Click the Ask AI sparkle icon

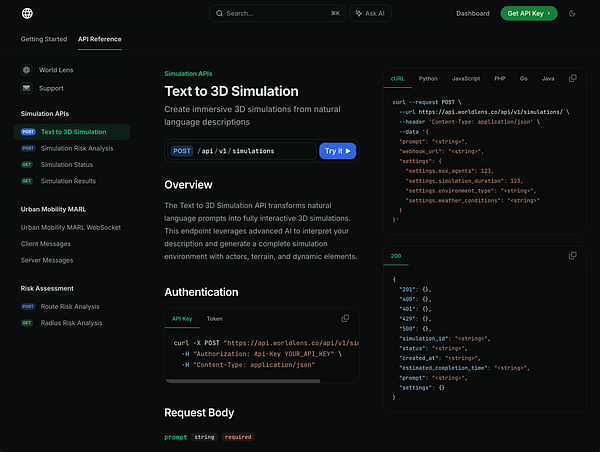tap(359, 13)
